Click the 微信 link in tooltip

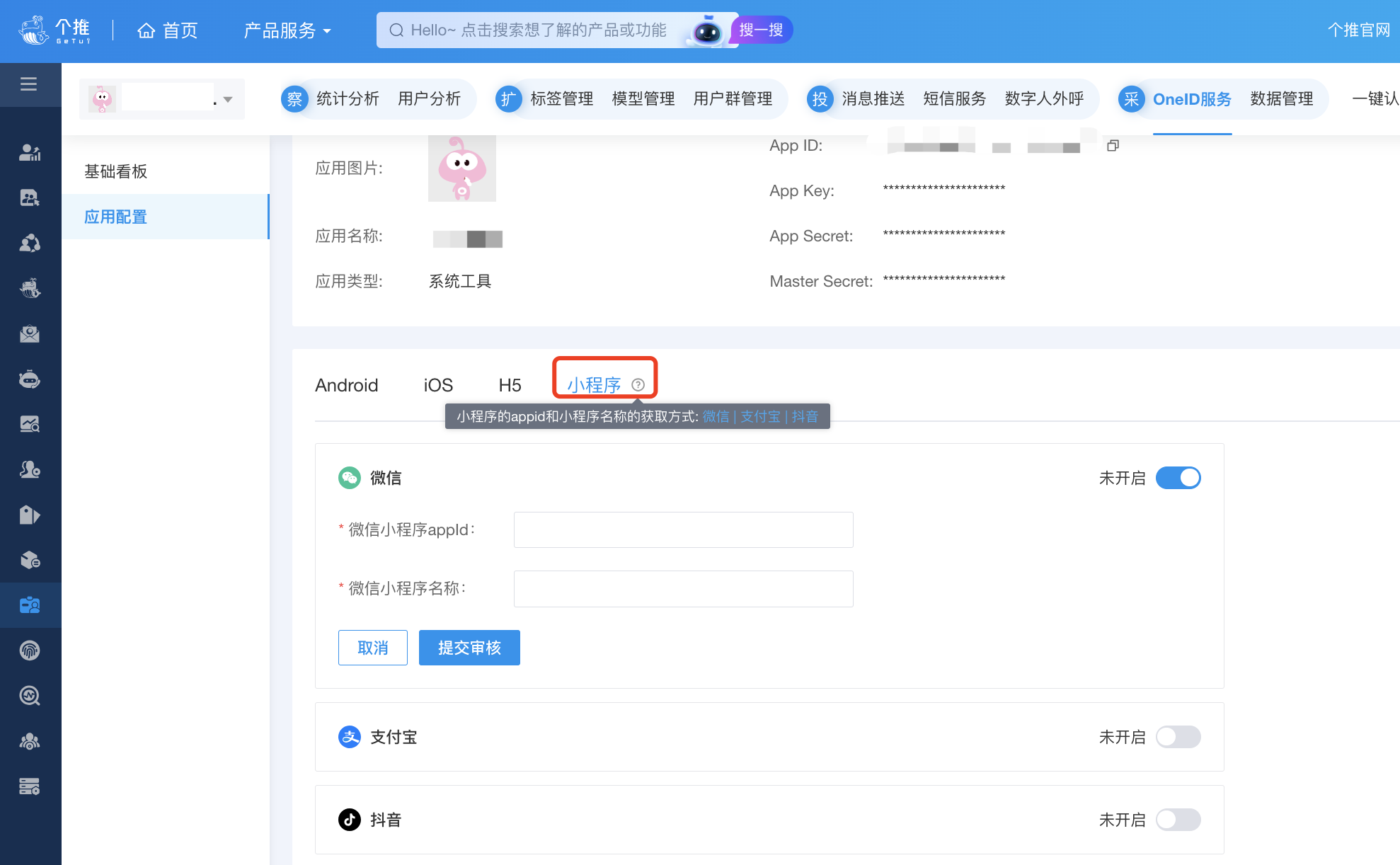click(716, 416)
